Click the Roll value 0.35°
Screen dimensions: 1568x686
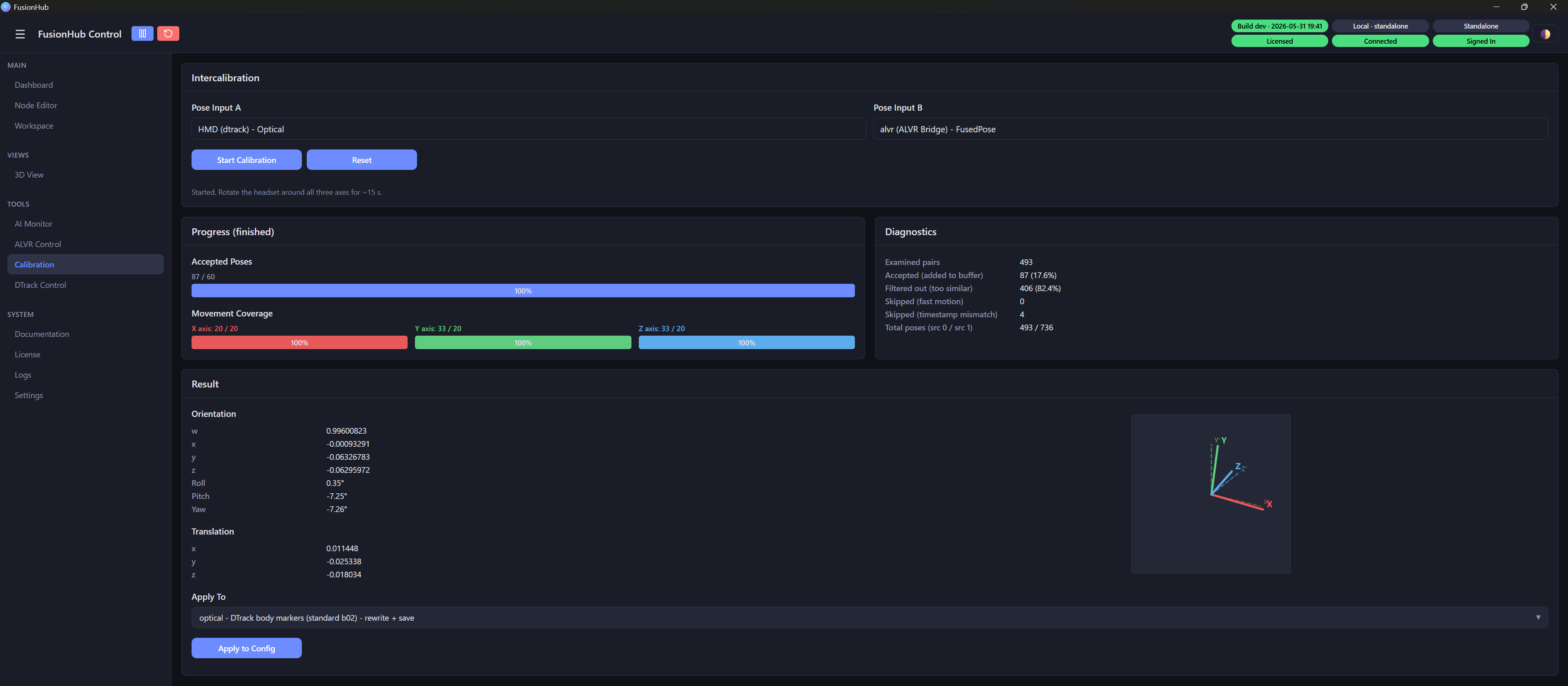click(335, 483)
